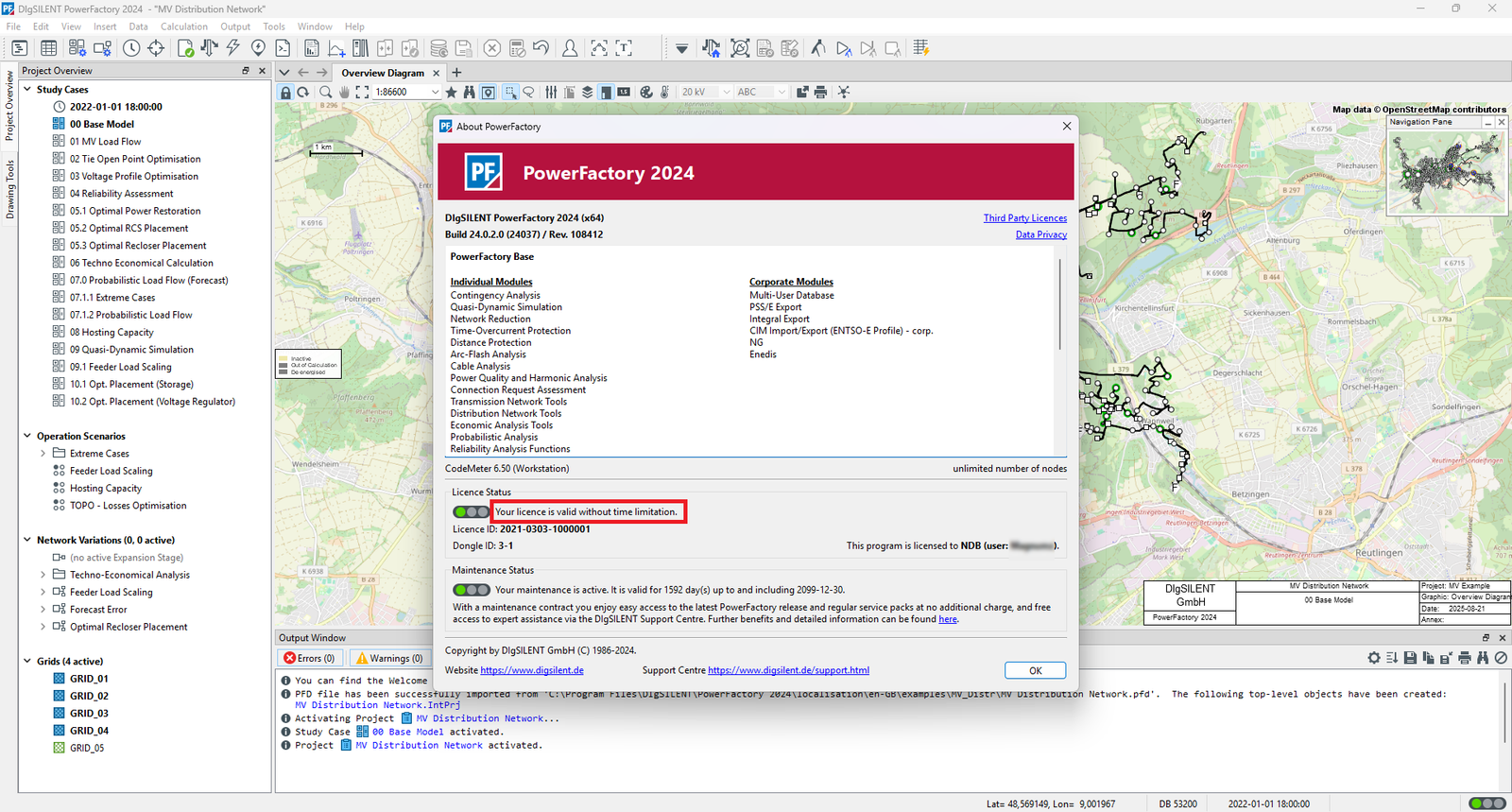Open the Third Party Licences link
The image size is (1512, 812).
[1024, 217]
